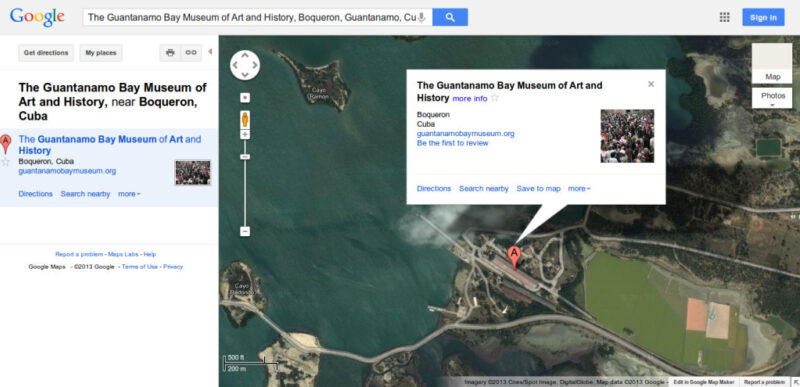This screenshot has width=800, height=387.
Task: Click Be the first to review
Action: coord(453,143)
